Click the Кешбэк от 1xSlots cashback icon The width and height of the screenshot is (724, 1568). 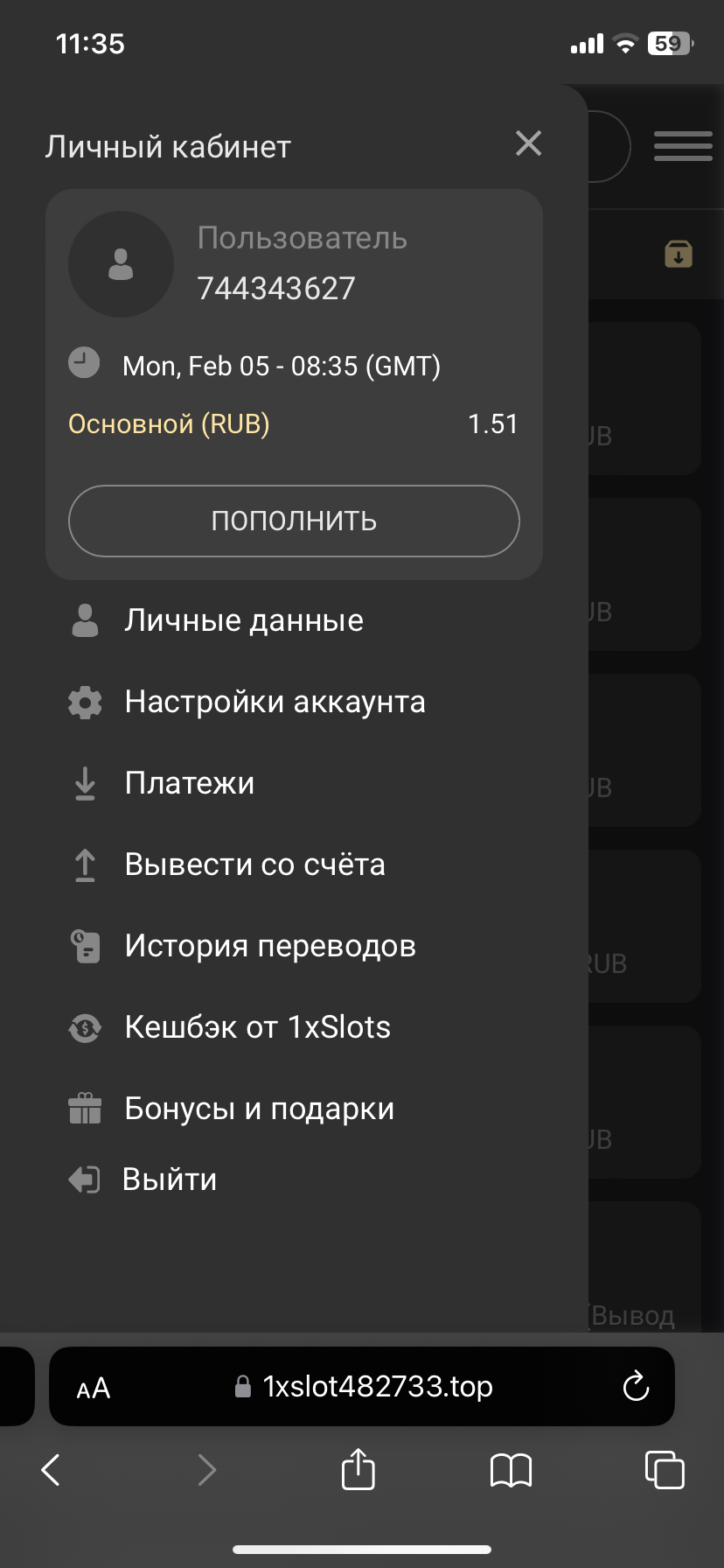[x=85, y=1027]
